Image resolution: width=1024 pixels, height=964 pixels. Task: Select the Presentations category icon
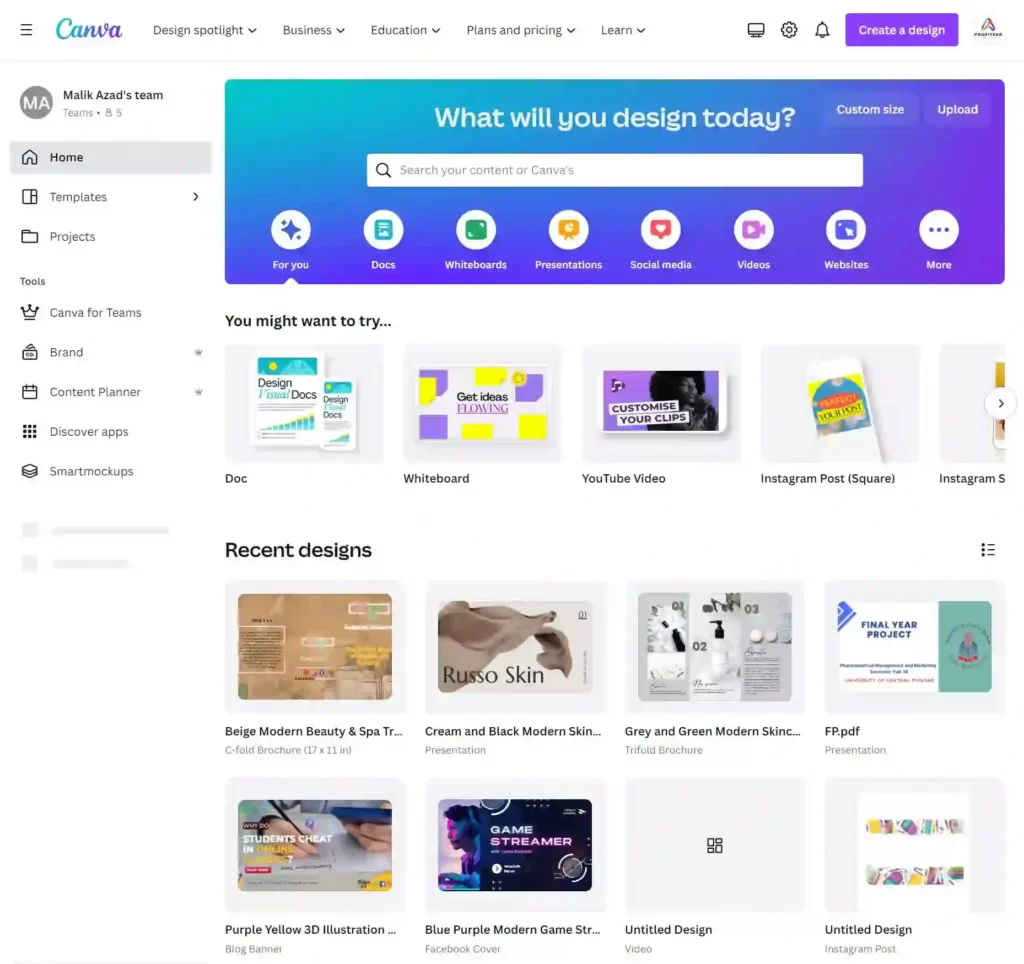coord(568,230)
